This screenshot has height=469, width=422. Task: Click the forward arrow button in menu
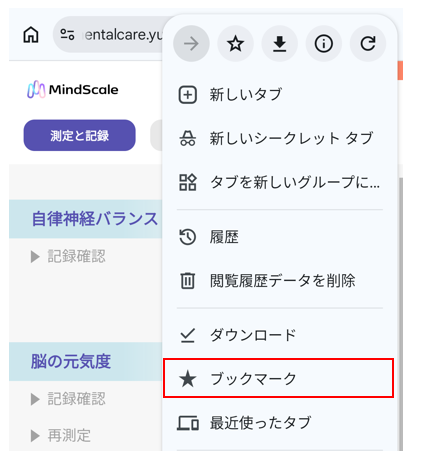pos(191,44)
